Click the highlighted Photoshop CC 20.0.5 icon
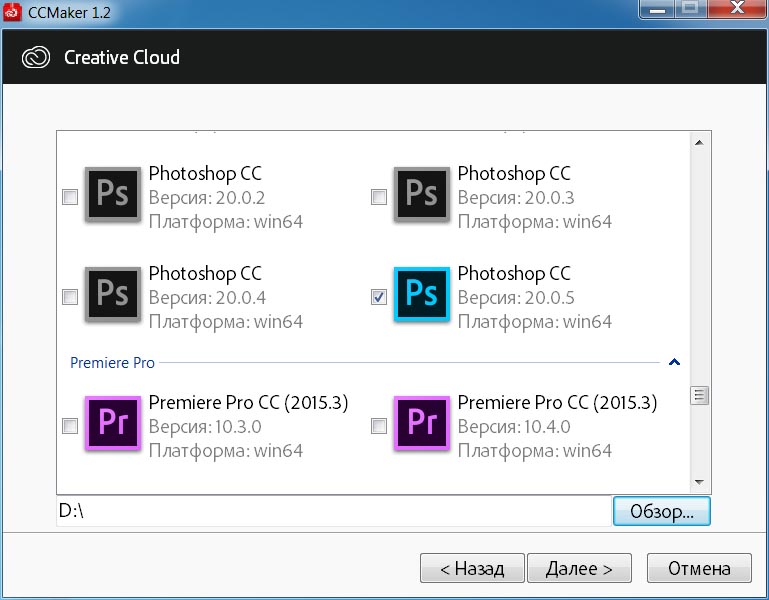This screenshot has height=600, width=769. 422,294
